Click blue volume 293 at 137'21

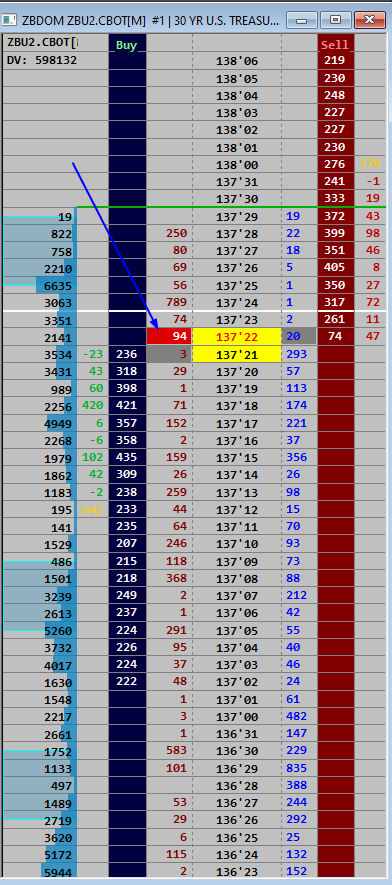(297, 354)
